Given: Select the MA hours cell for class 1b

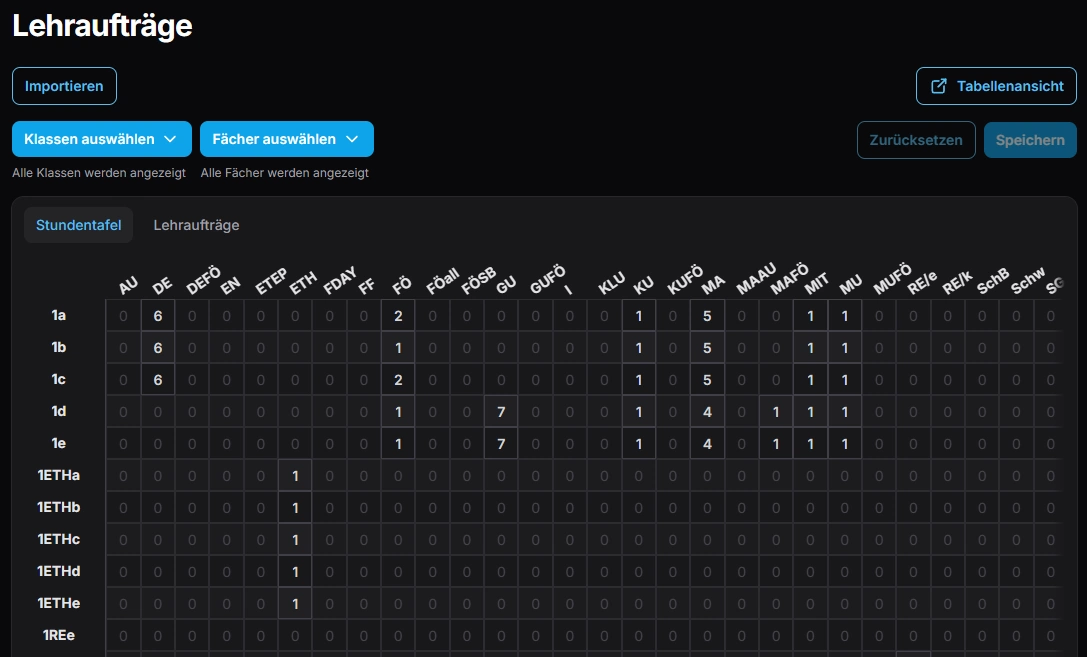Looking at the screenshot, I should tap(707, 348).
